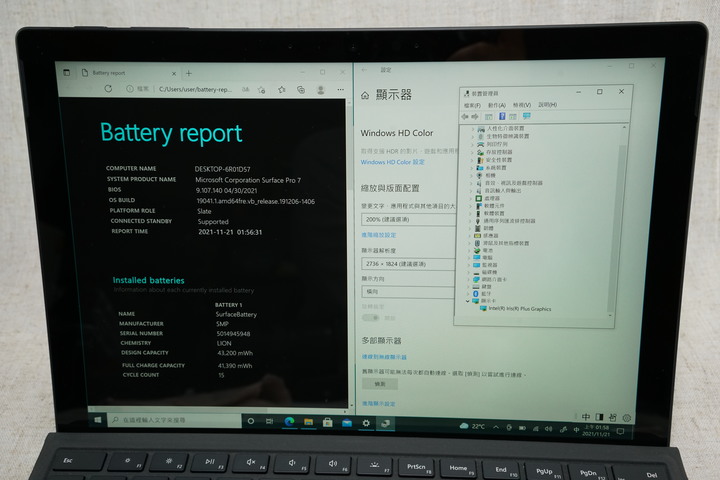
Task: Open Edge Settings and more menu
Action: tap(340, 90)
